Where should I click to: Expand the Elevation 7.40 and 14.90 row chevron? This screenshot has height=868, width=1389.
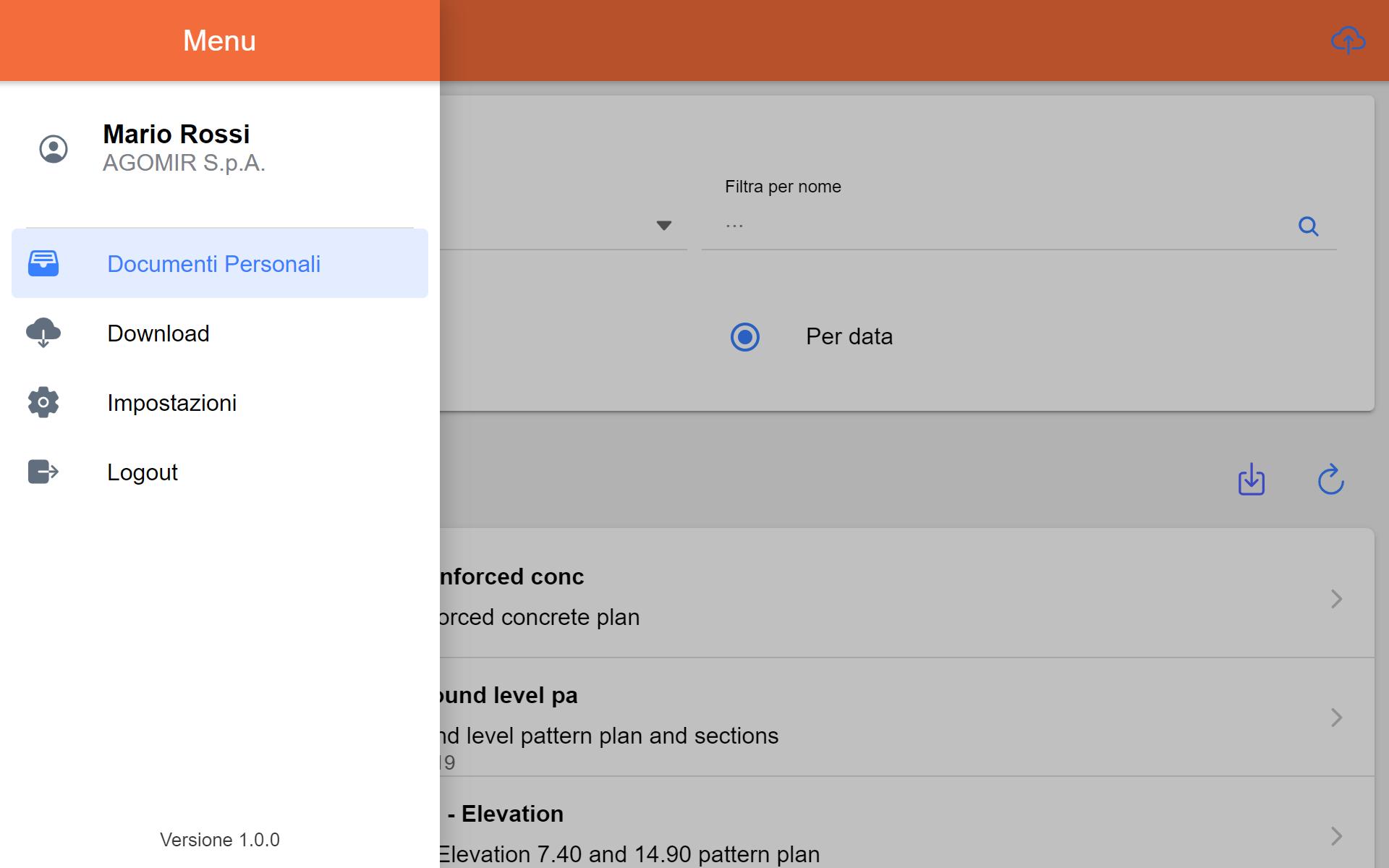click(1336, 836)
